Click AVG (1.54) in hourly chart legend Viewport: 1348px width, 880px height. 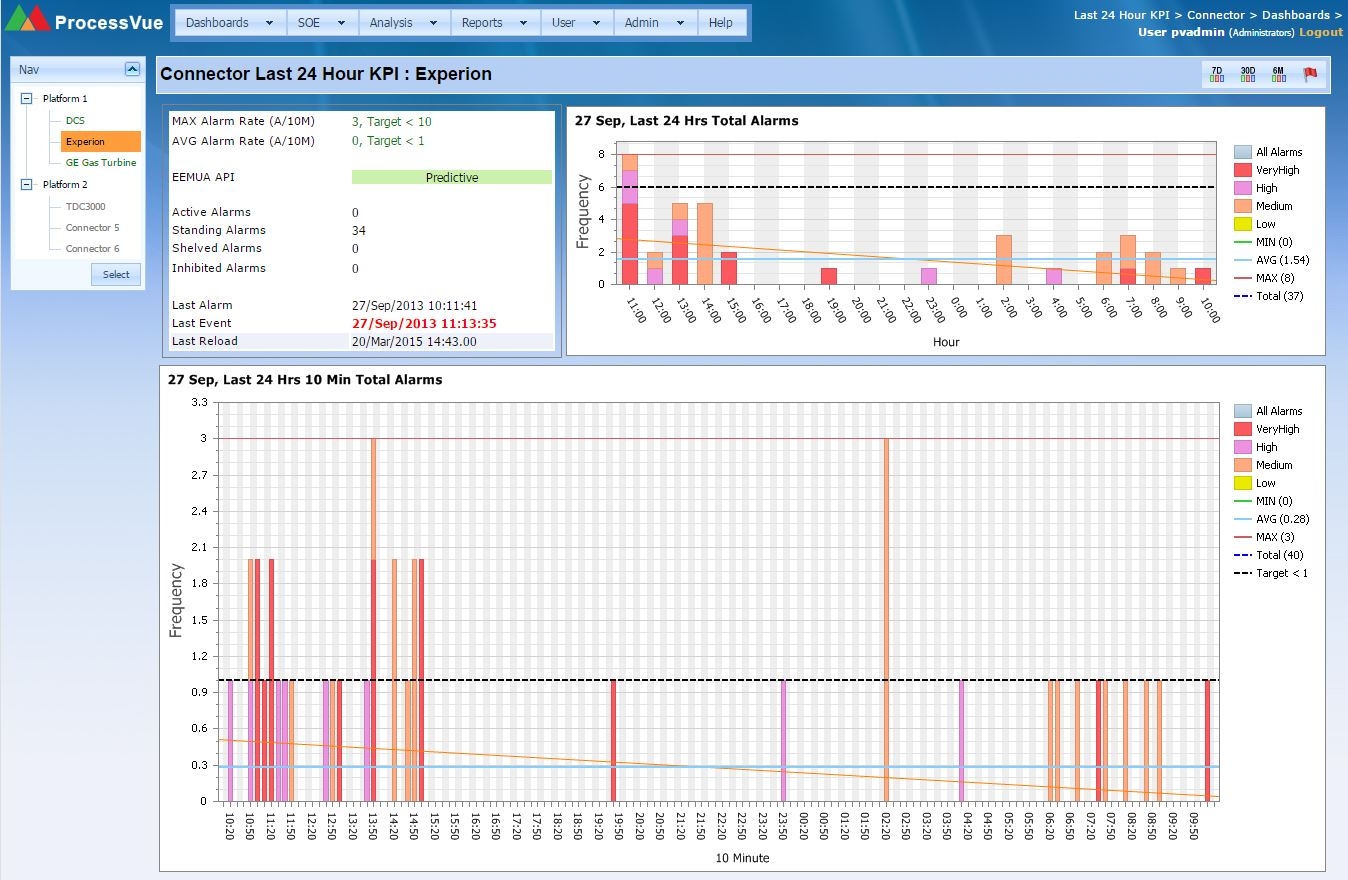click(x=1283, y=260)
